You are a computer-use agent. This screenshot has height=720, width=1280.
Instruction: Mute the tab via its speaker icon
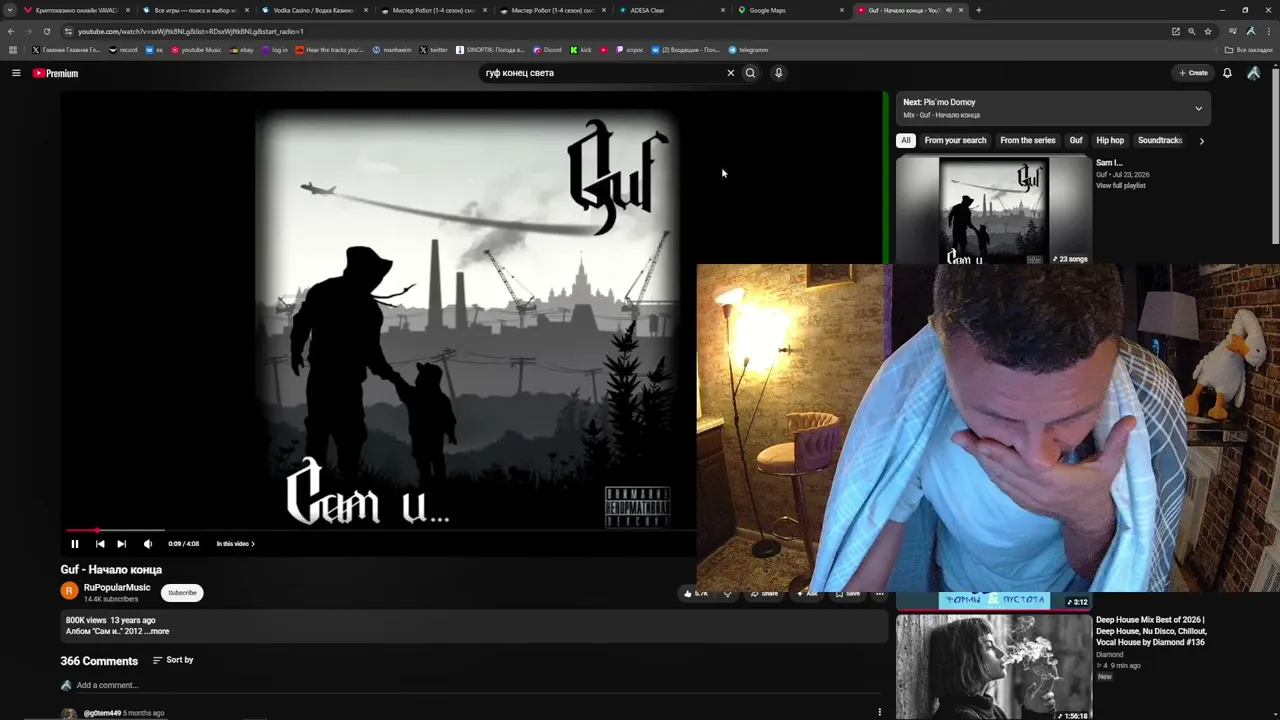pos(949,10)
